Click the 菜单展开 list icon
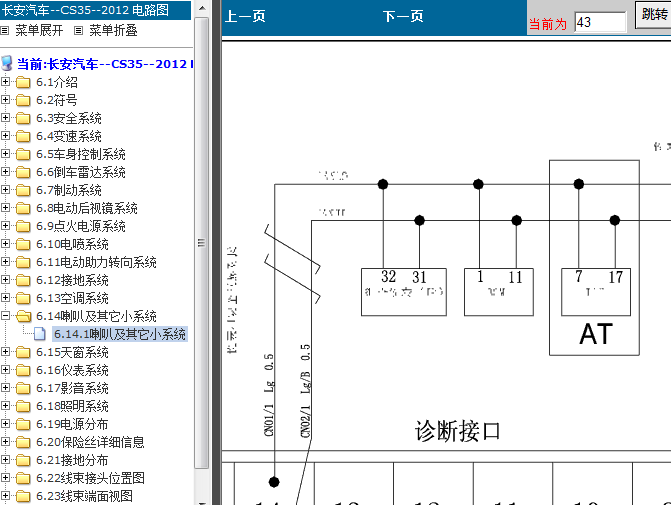 point(4,30)
